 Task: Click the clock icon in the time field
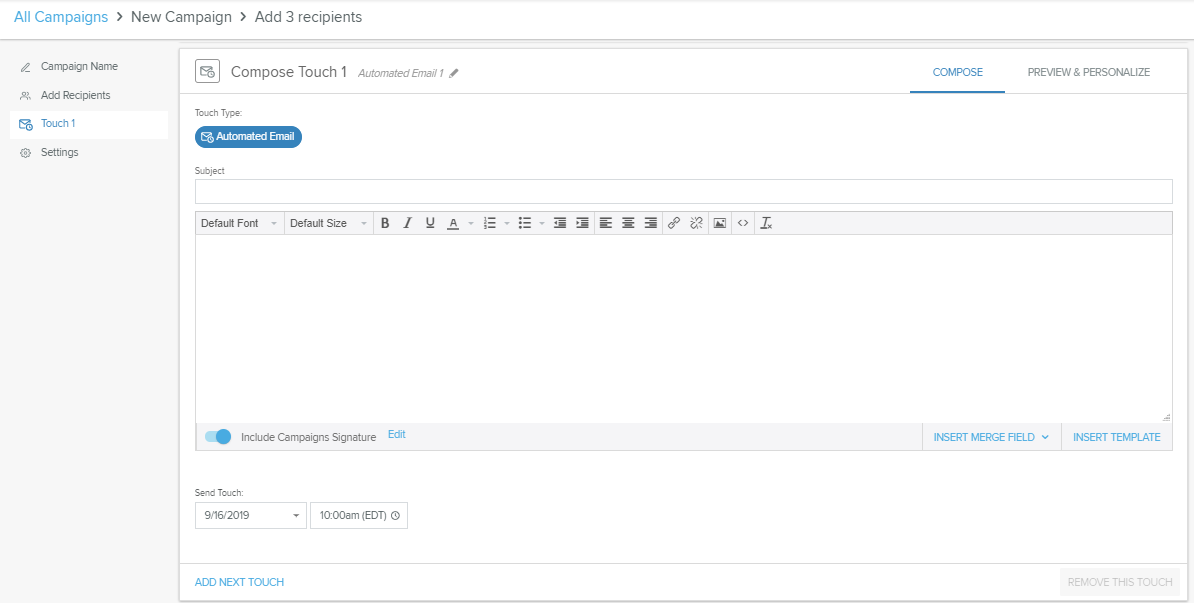tap(395, 515)
